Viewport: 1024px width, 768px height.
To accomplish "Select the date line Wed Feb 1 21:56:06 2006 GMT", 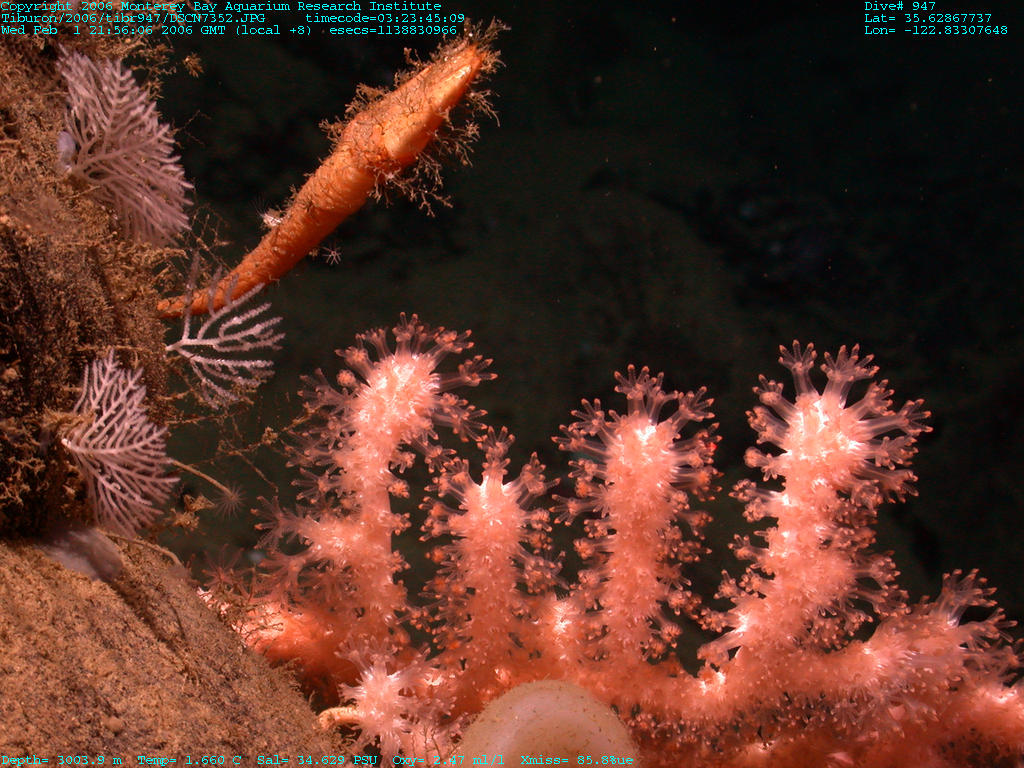I will click(x=113, y=30).
